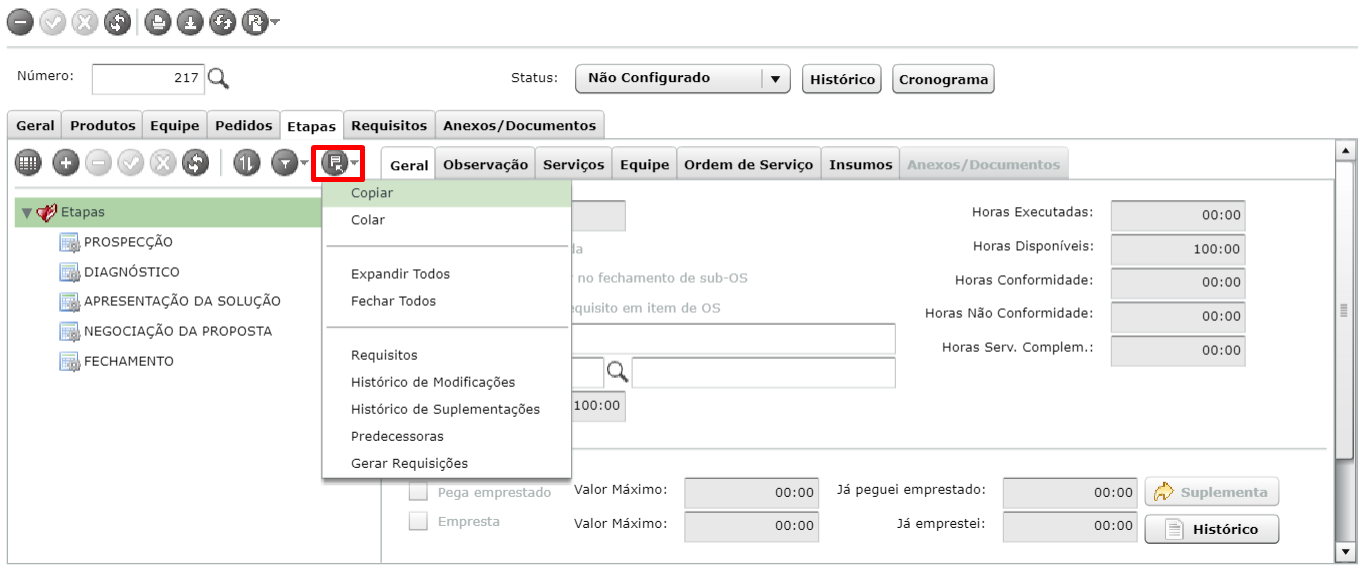1364x569 pixels.
Task: Click the dropdown arrow beside the options menu icon
Action: click(x=354, y=163)
